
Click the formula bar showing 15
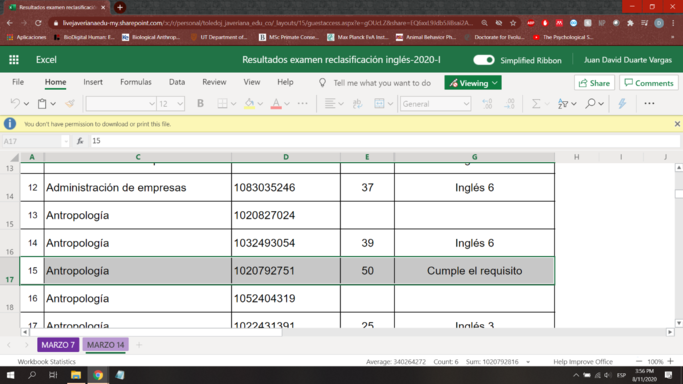click(385, 141)
